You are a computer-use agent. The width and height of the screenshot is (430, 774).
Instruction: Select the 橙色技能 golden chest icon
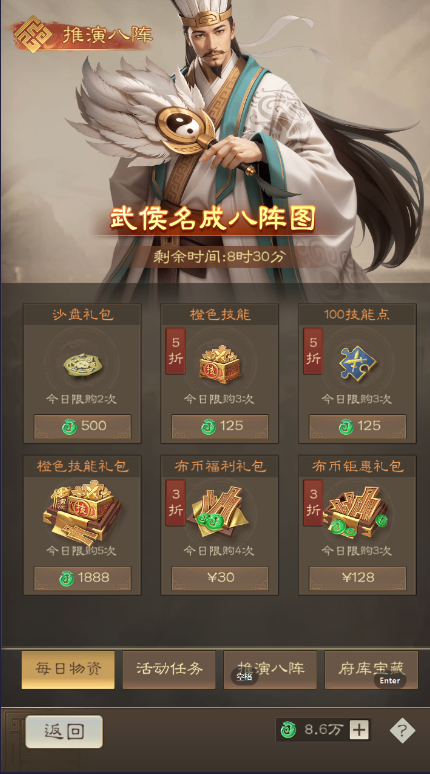(219, 364)
